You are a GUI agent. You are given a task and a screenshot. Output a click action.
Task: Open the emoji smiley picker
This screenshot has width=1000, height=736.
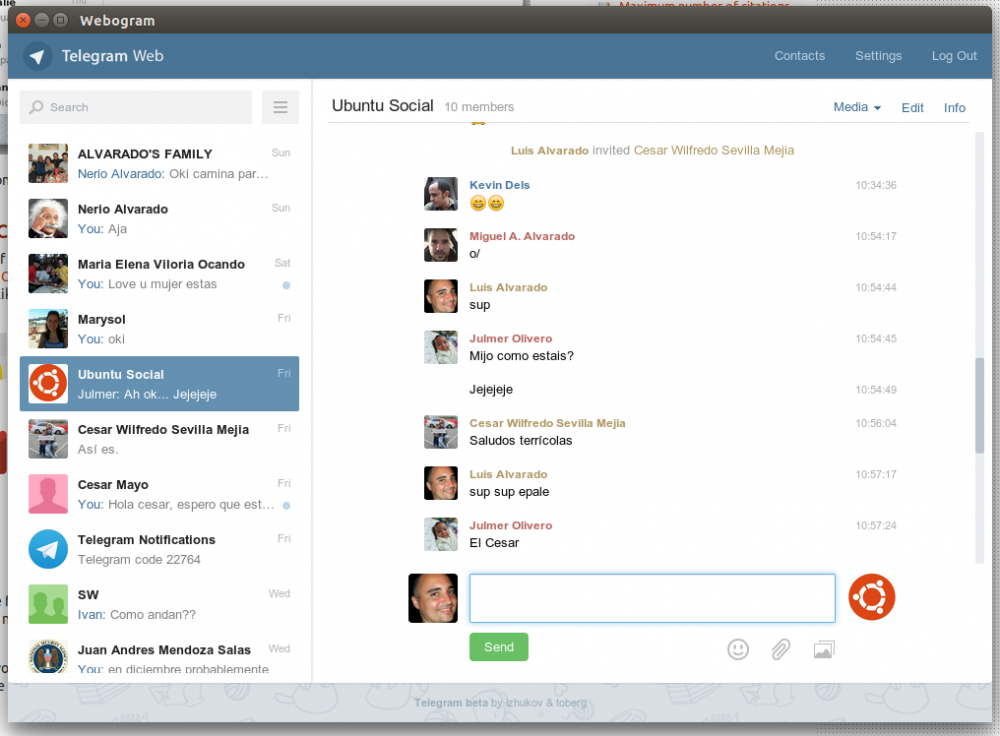tap(738, 649)
